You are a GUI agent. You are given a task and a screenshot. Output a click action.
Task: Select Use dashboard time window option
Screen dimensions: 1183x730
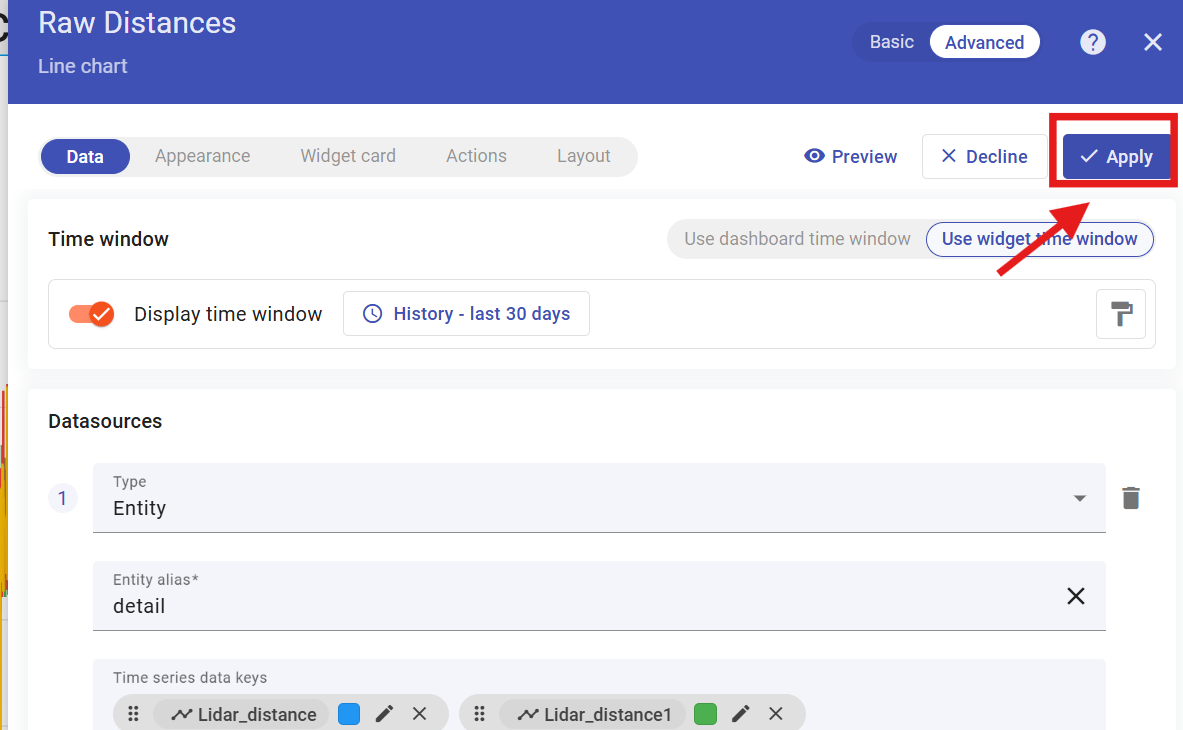[x=797, y=239]
